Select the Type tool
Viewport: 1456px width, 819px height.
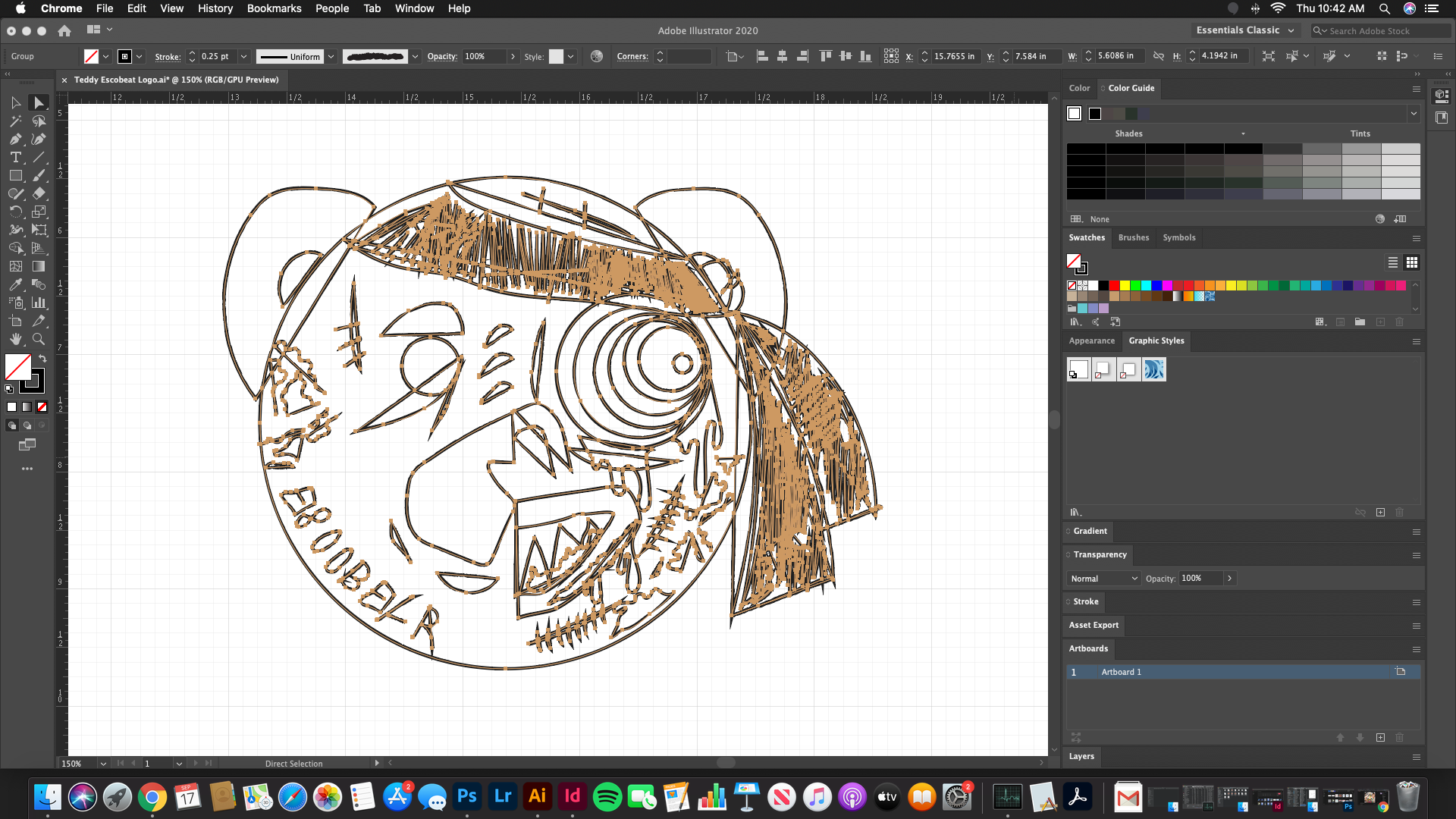pyautogui.click(x=16, y=157)
